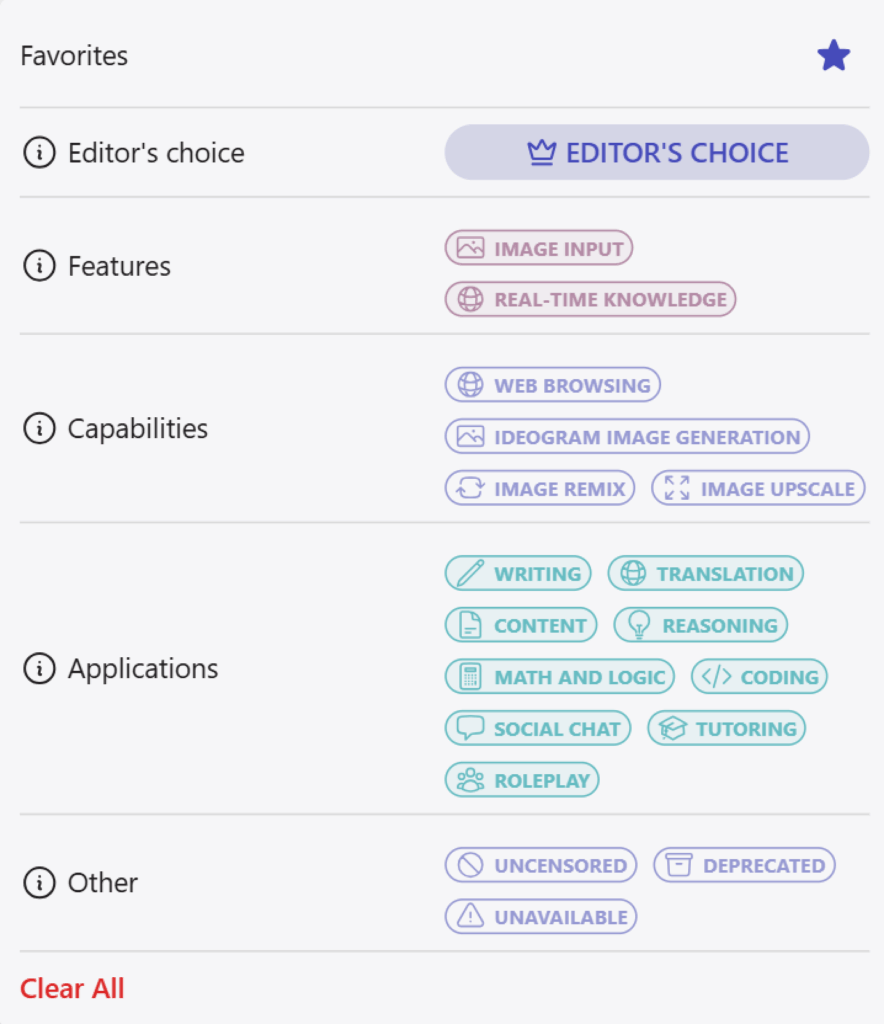Image resolution: width=884 pixels, height=1024 pixels.
Task: Toggle the Image Remix filter
Action: click(x=539, y=488)
